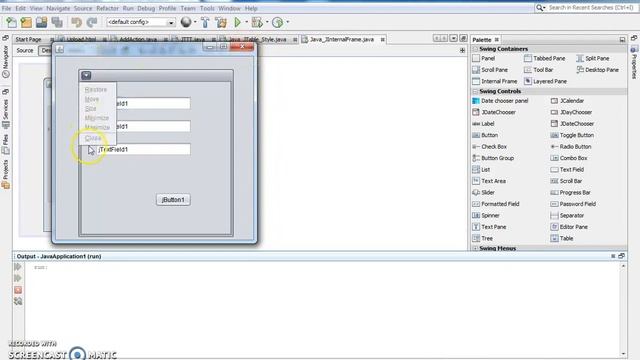640x360 pixels.
Task: Switch editor to Source view
Action: [x=25, y=51]
